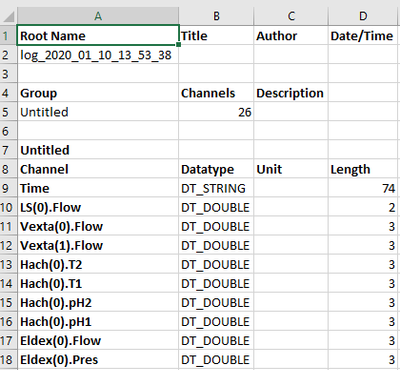Click the select-all corner triangle
Viewport: 400px width, 370px height.
pos(8,16)
